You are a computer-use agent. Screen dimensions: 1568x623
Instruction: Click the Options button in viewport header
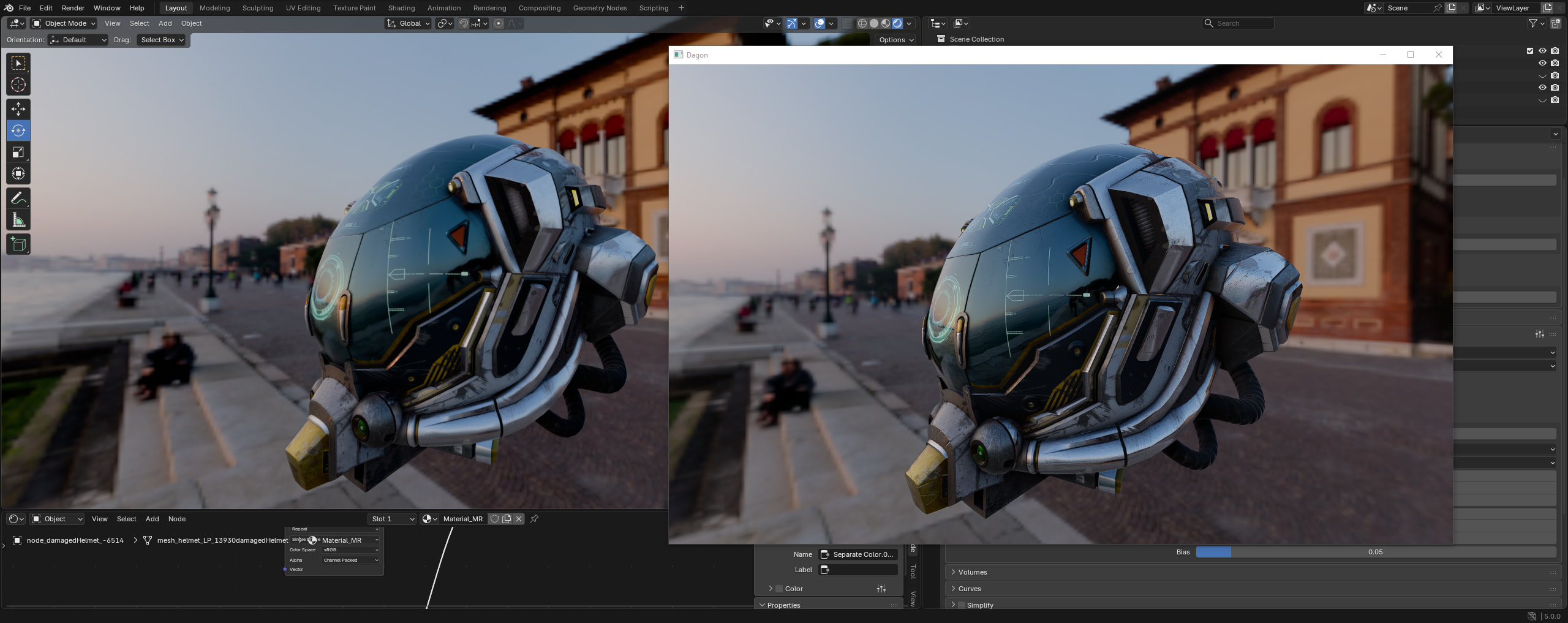point(896,40)
